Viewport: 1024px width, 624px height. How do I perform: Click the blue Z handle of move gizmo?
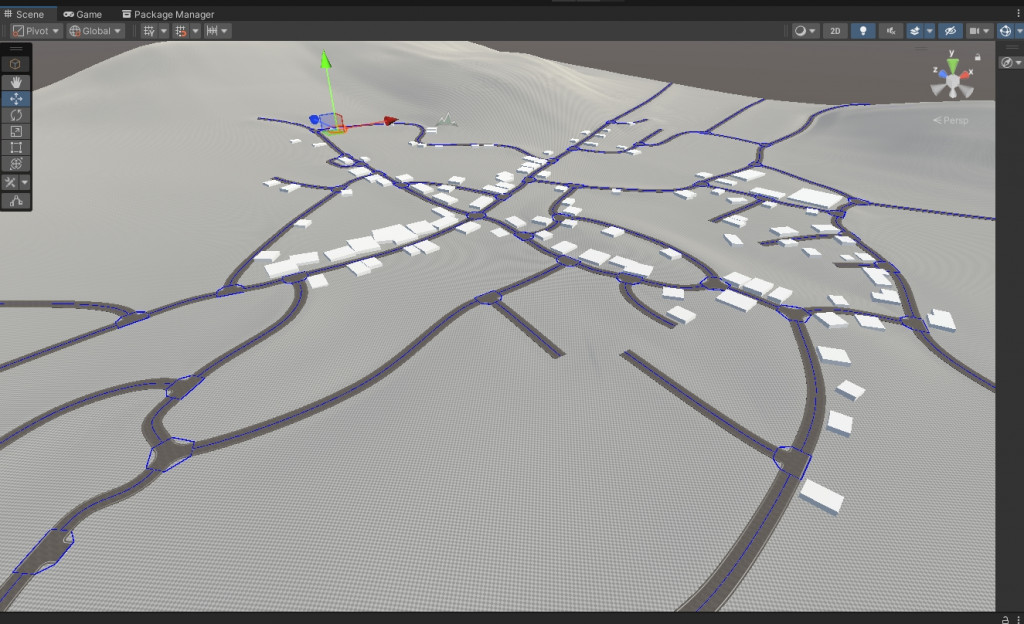[x=314, y=119]
